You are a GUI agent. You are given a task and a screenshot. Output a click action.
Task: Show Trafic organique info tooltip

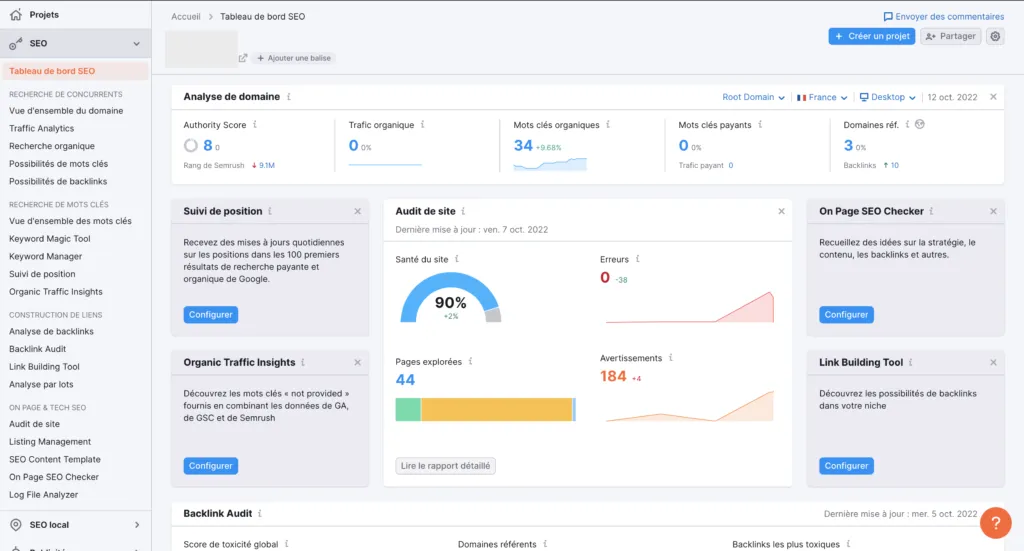423,125
